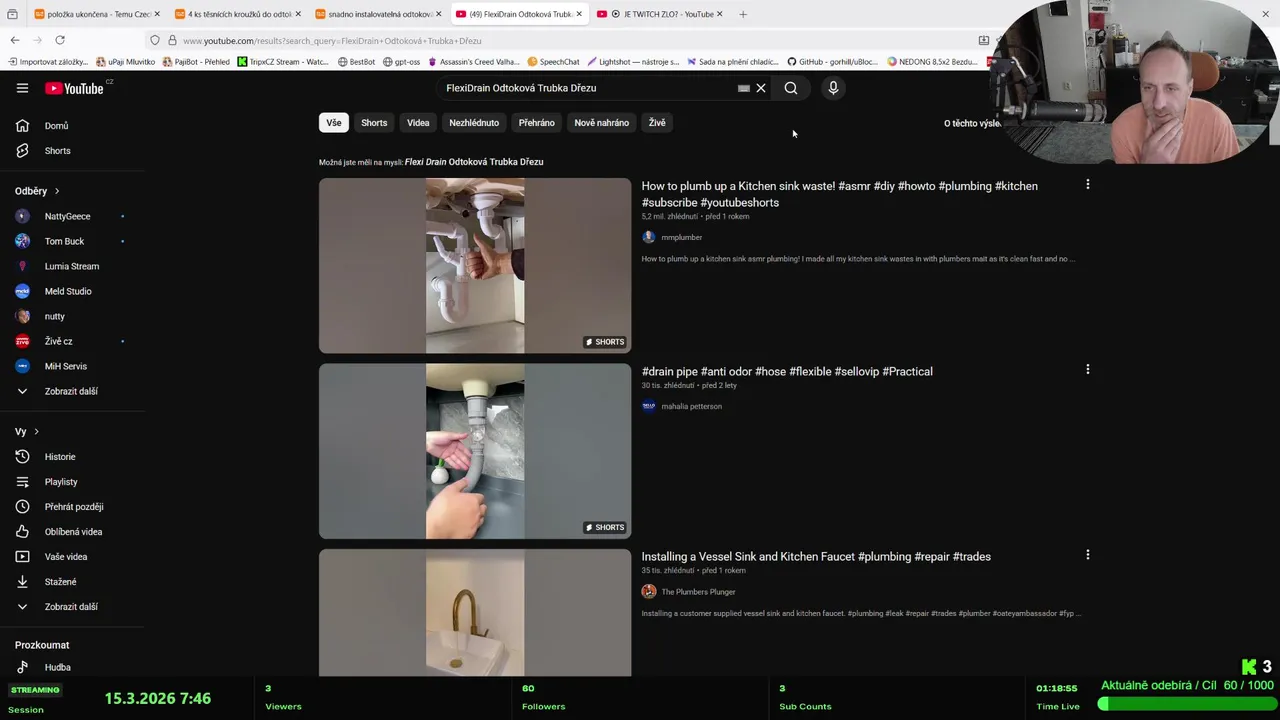Open Domů in the sidebar

pyautogui.click(x=56, y=126)
